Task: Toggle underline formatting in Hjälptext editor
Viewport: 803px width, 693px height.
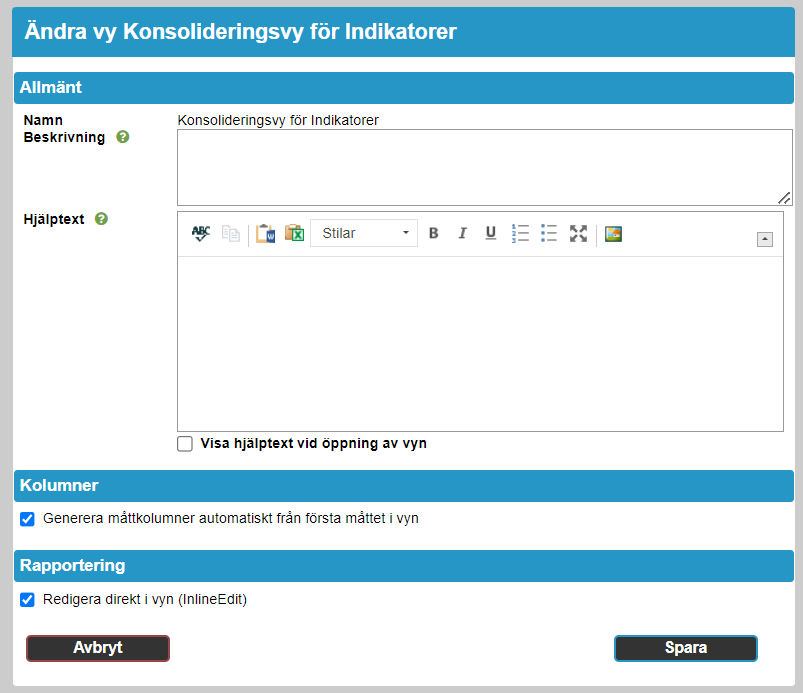Action: (x=490, y=233)
